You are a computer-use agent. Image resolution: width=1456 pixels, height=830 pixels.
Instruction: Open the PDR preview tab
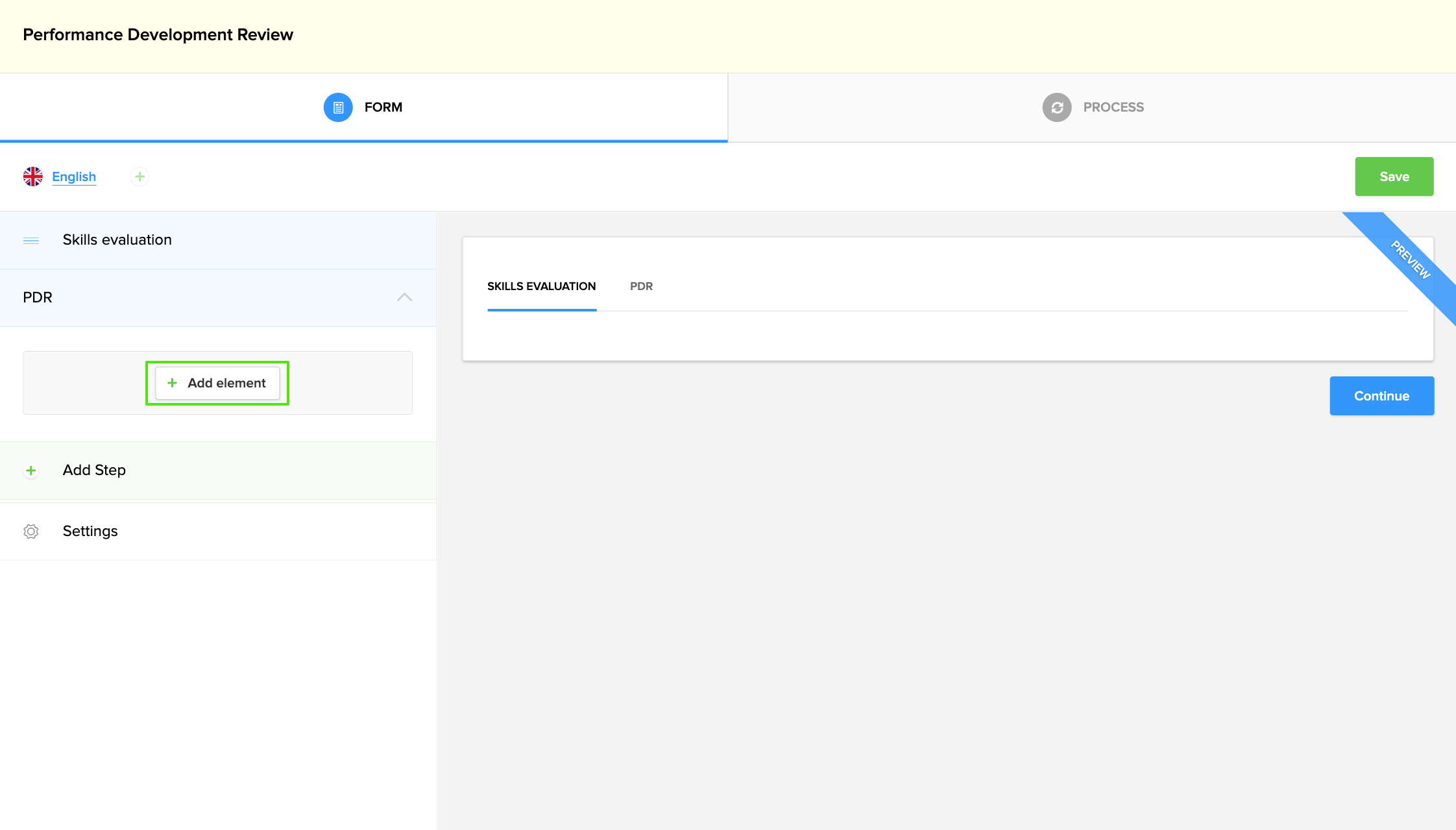coord(641,286)
